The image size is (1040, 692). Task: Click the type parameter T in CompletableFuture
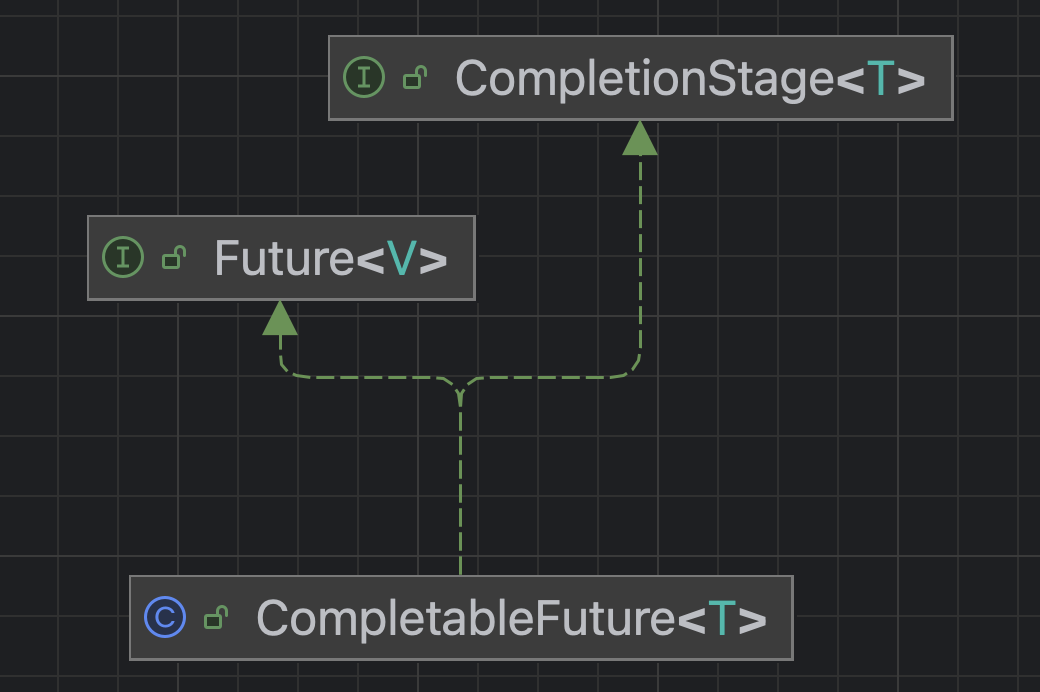(721, 618)
